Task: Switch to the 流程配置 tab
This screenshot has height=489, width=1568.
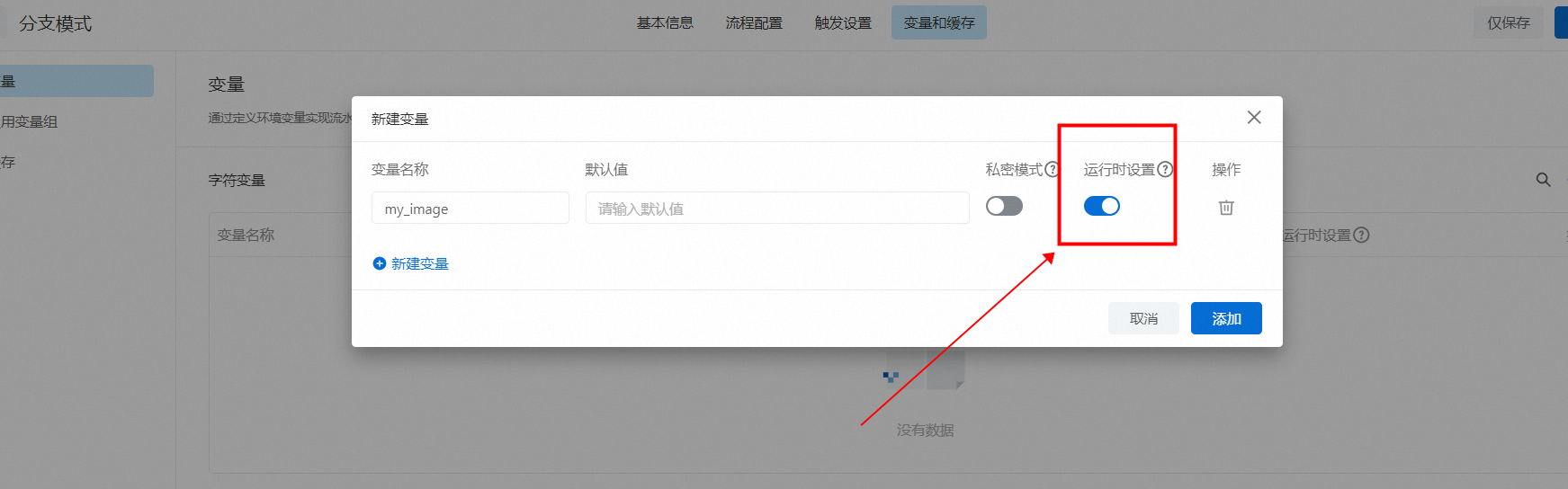Action: [754, 22]
